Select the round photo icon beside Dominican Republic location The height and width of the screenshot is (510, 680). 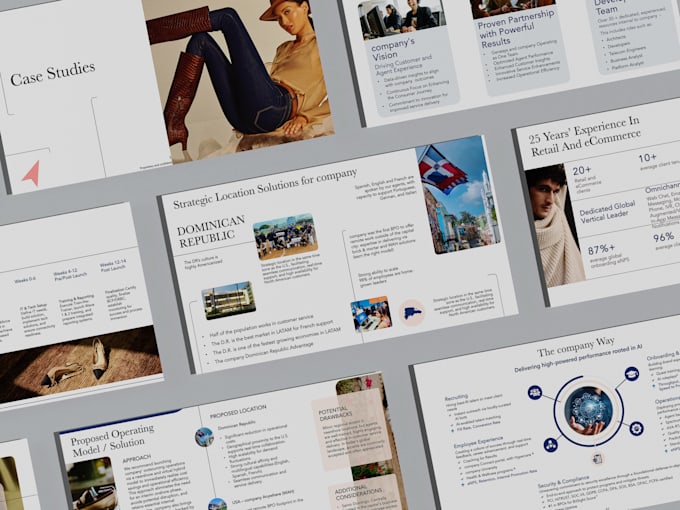click(204, 437)
